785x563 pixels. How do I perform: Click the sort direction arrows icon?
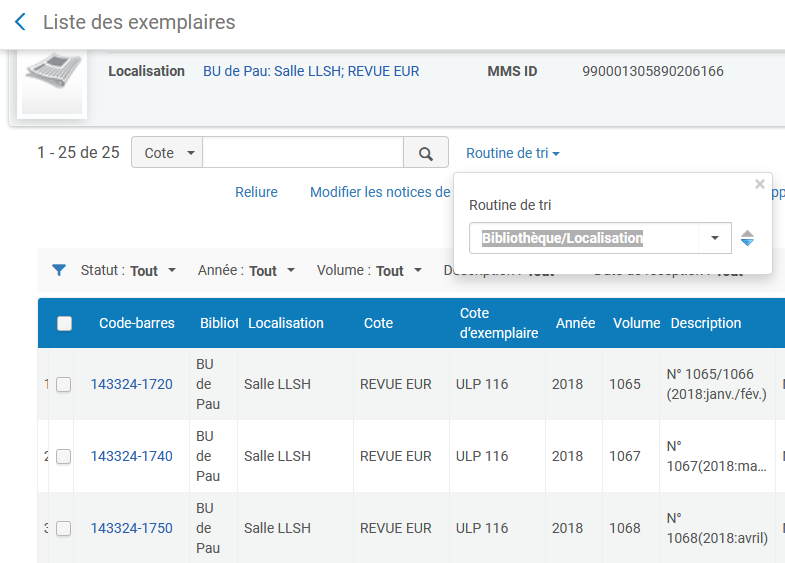pyautogui.click(x=747, y=238)
